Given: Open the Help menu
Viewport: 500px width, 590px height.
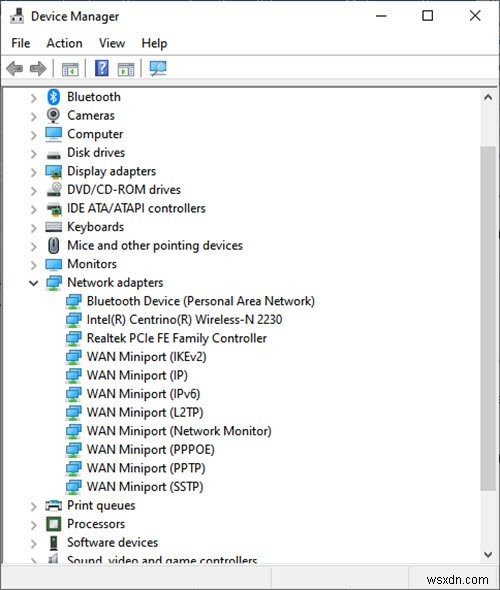Looking at the screenshot, I should pyautogui.click(x=154, y=43).
